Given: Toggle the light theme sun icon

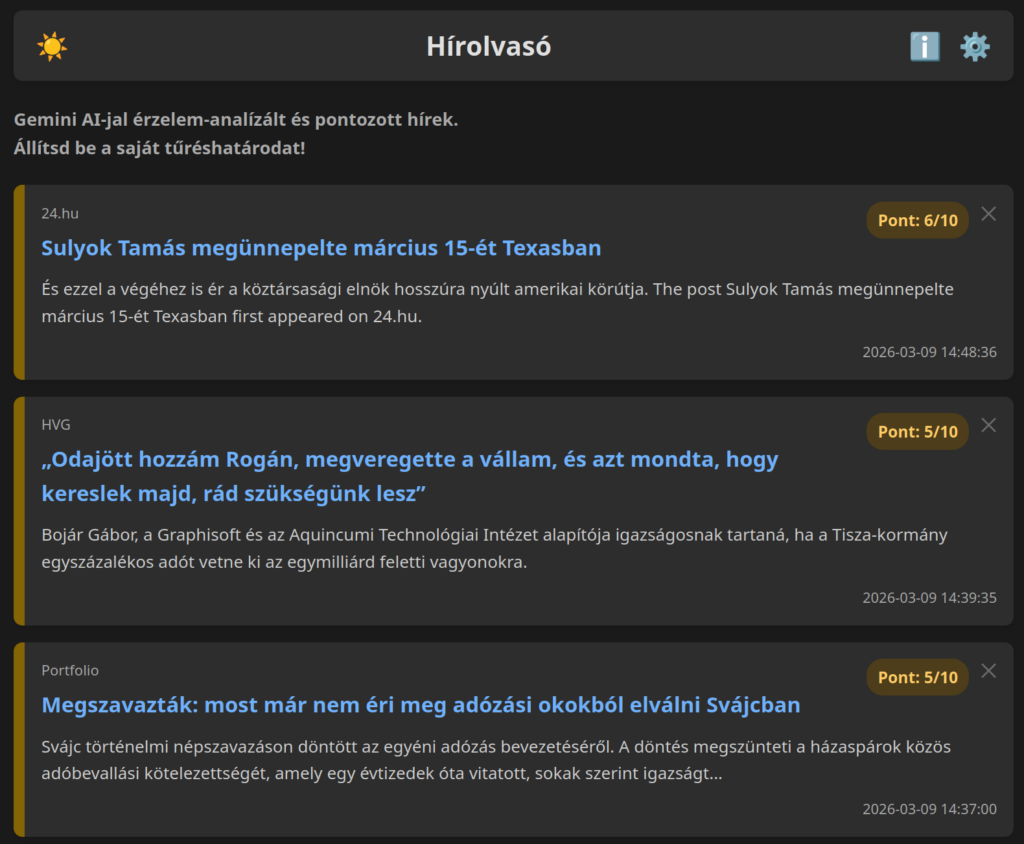Looking at the screenshot, I should tap(52, 47).
